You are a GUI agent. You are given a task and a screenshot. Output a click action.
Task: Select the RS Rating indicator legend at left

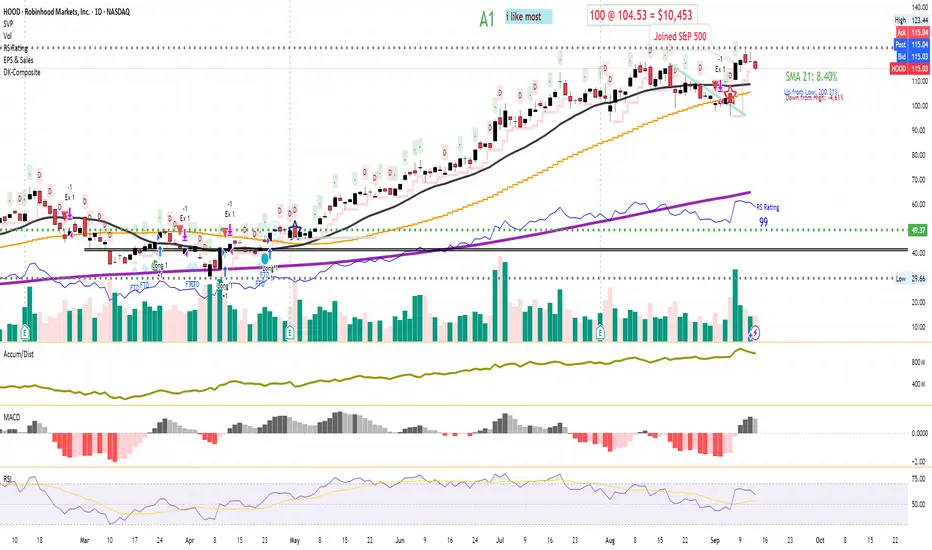[x=15, y=48]
